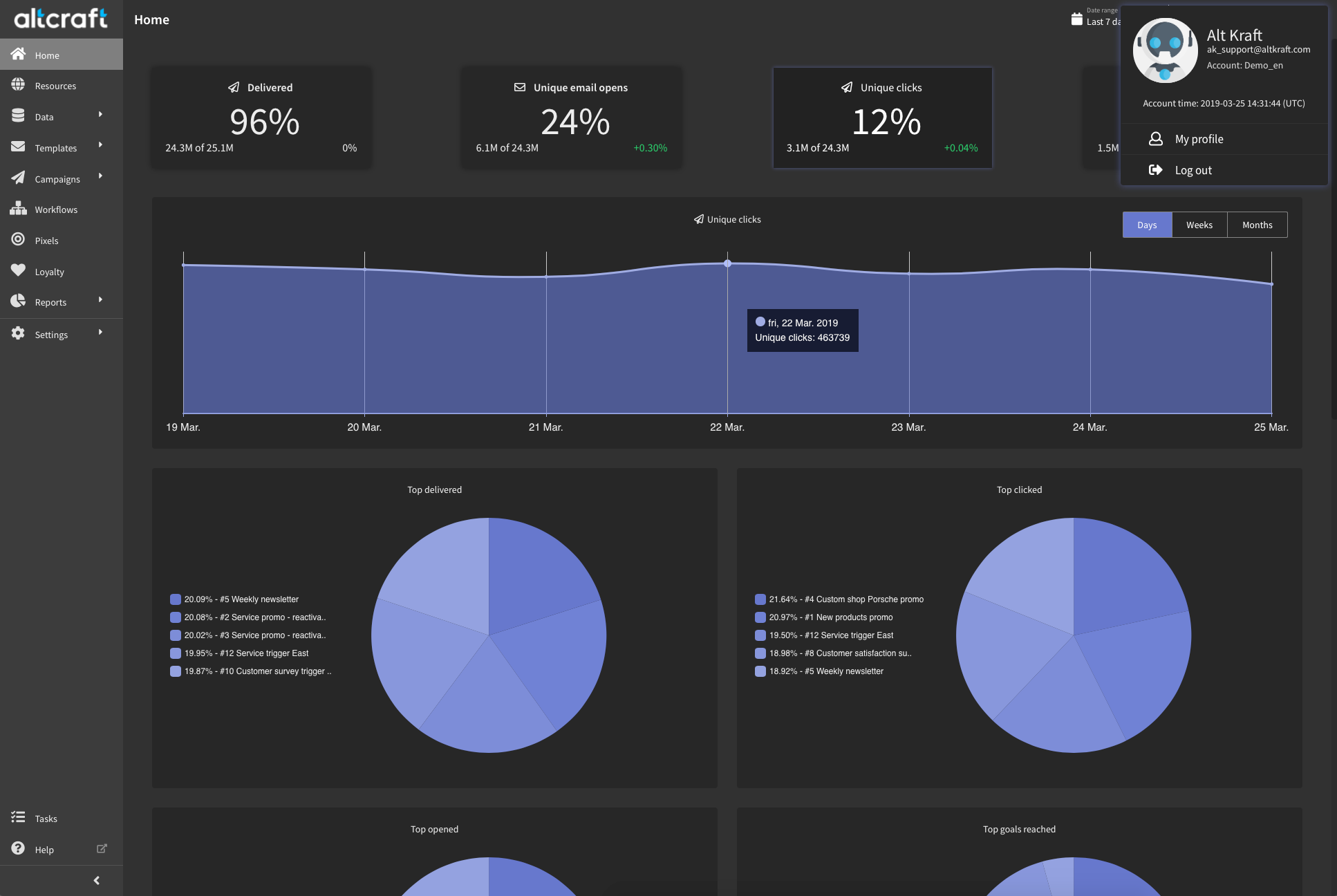Click the Workflows sidebar icon

tap(19, 209)
